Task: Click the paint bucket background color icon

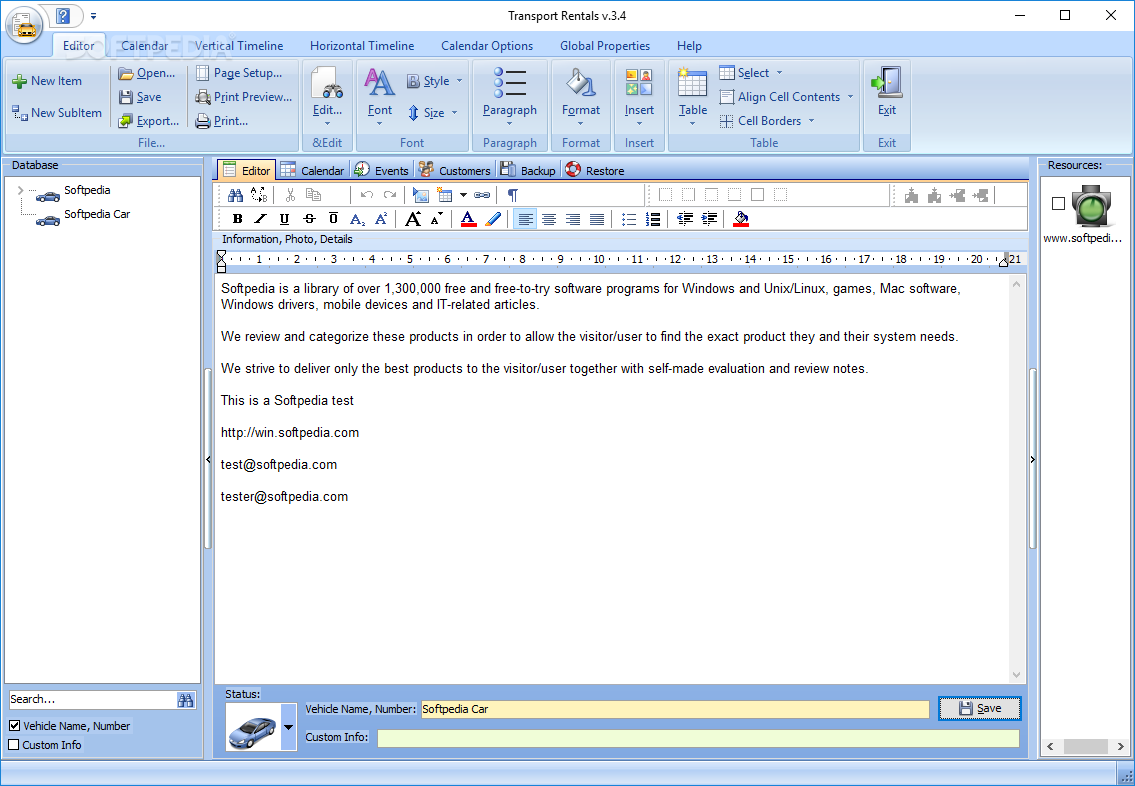Action: coord(741,219)
